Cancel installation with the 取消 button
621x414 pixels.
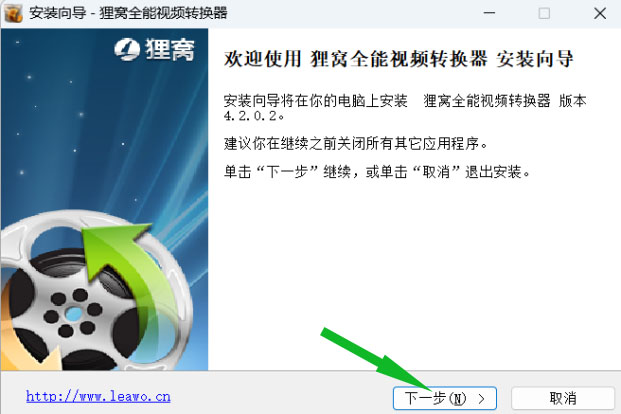tap(563, 398)
